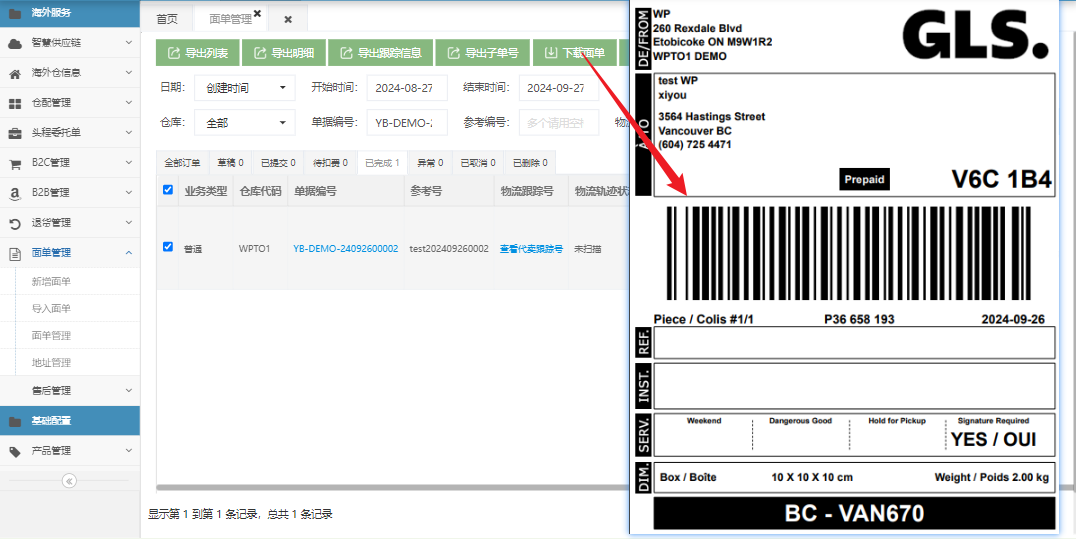This screenshot has width=1076, height=539.
Task: Click export icon on 导出明细 button
Action: pos(259,53)
